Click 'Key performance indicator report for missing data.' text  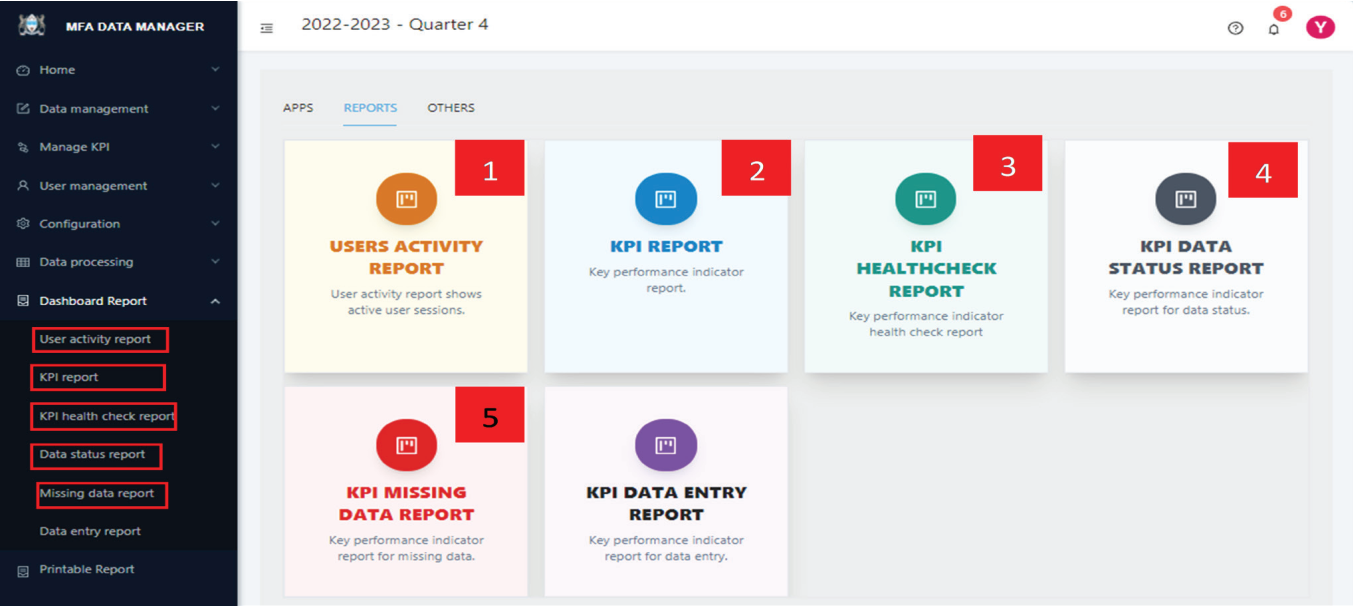tap(406, 548)
